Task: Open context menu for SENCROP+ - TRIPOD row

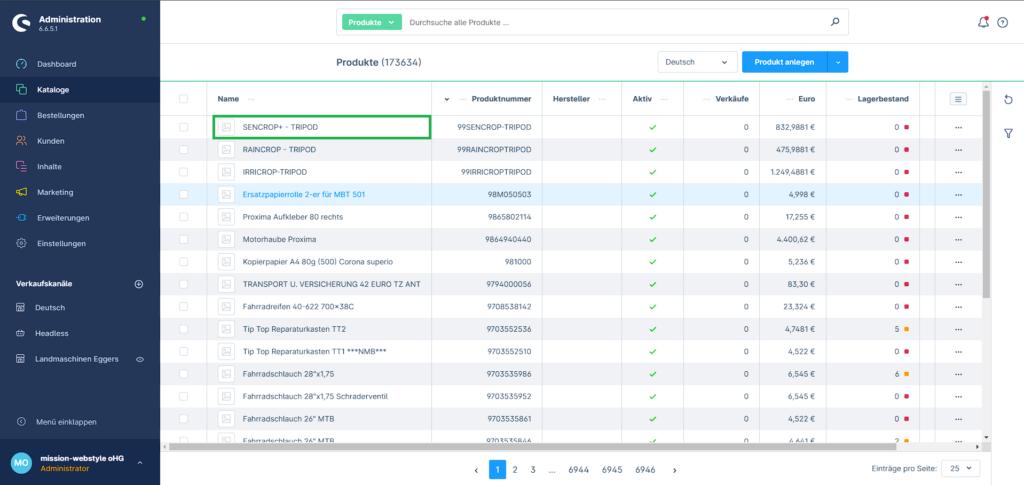Action: [958, 128]
